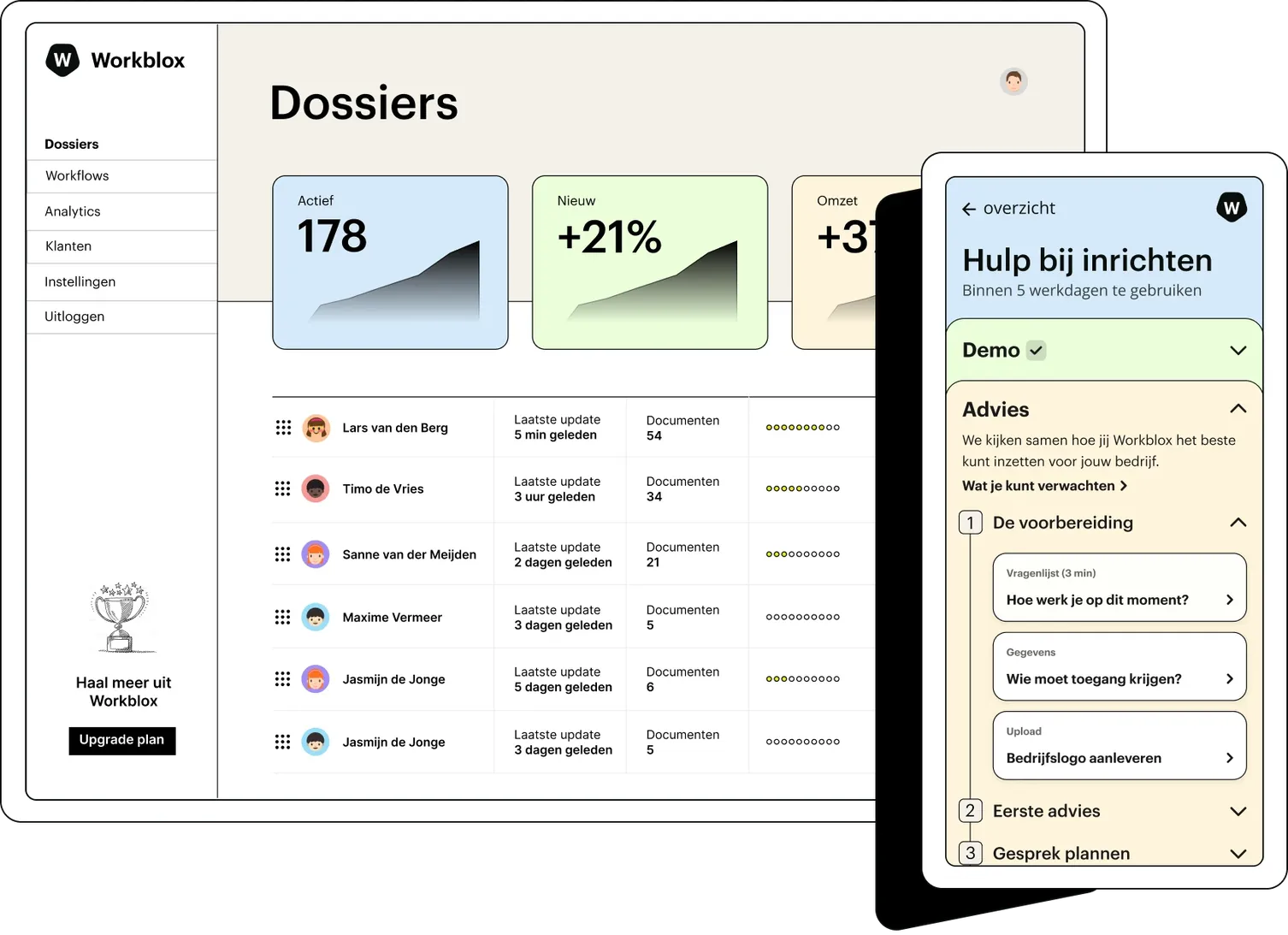Image resolution: width=1288 pixels, height=935 pixels.
Task: Go to Workflows in the sidebar
Action: point(77,175)
